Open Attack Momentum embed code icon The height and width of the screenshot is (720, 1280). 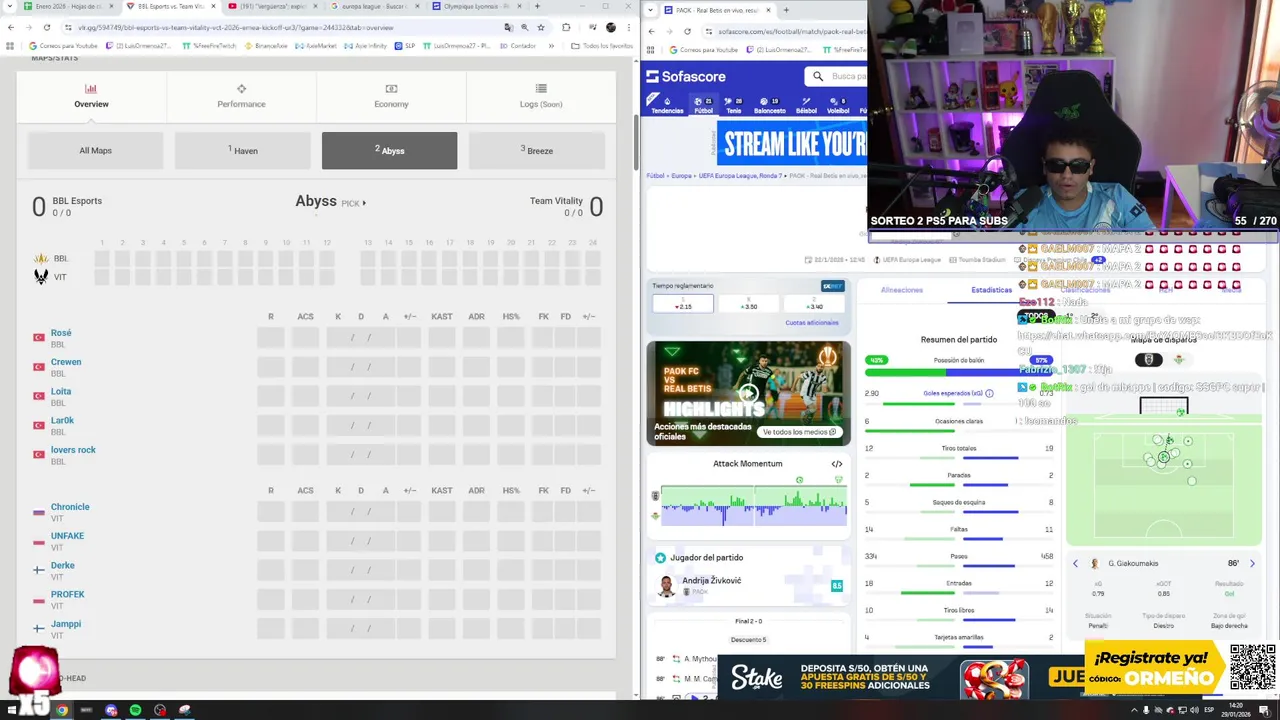(x=837, y=464)
